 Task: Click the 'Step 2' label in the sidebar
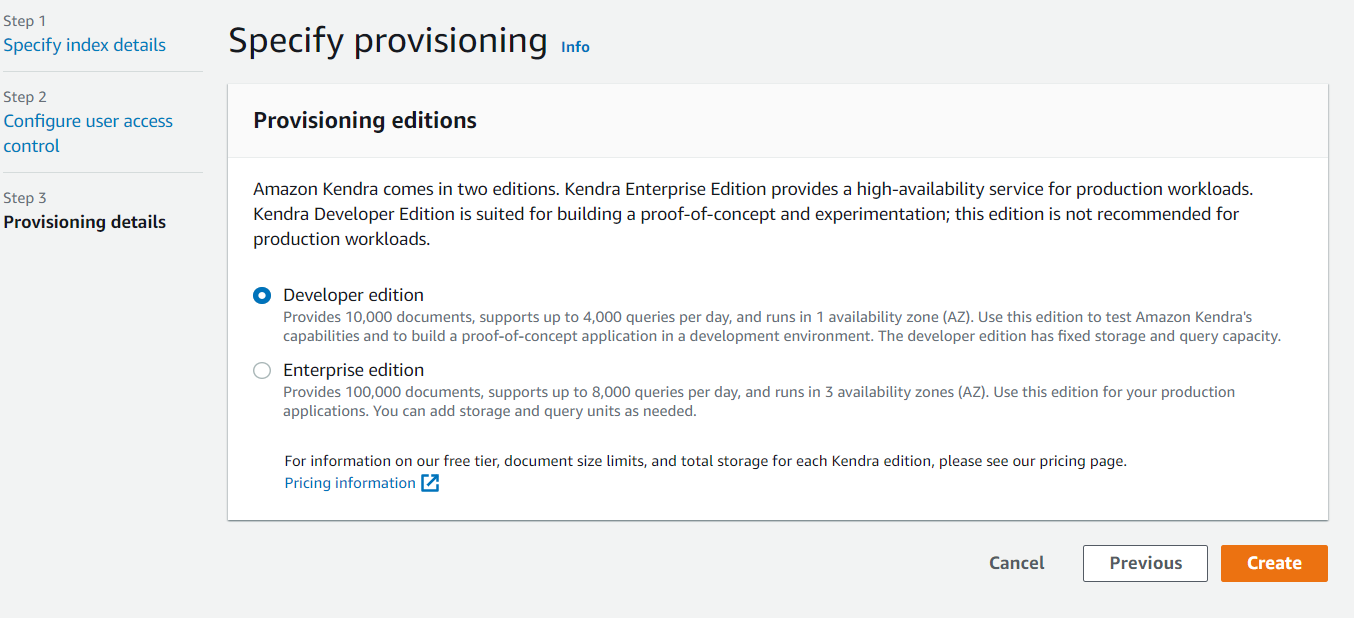point(25,97)
